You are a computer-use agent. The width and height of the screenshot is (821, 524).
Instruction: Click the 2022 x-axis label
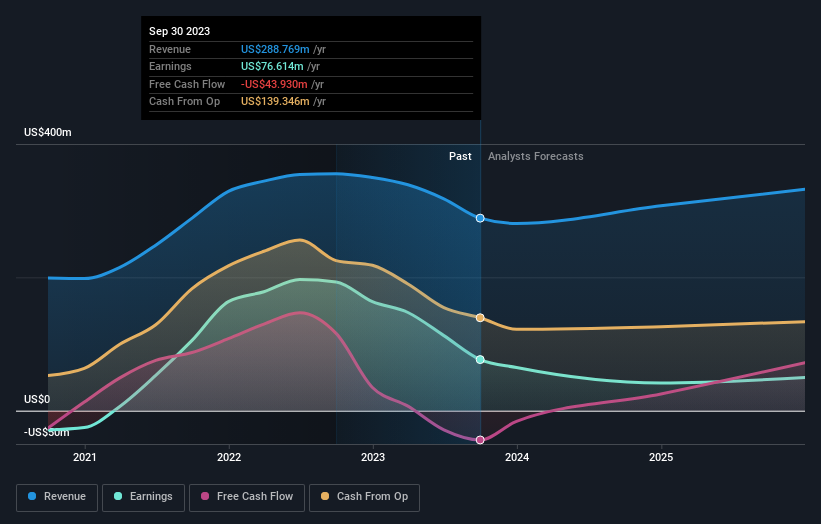click(229, 458)
